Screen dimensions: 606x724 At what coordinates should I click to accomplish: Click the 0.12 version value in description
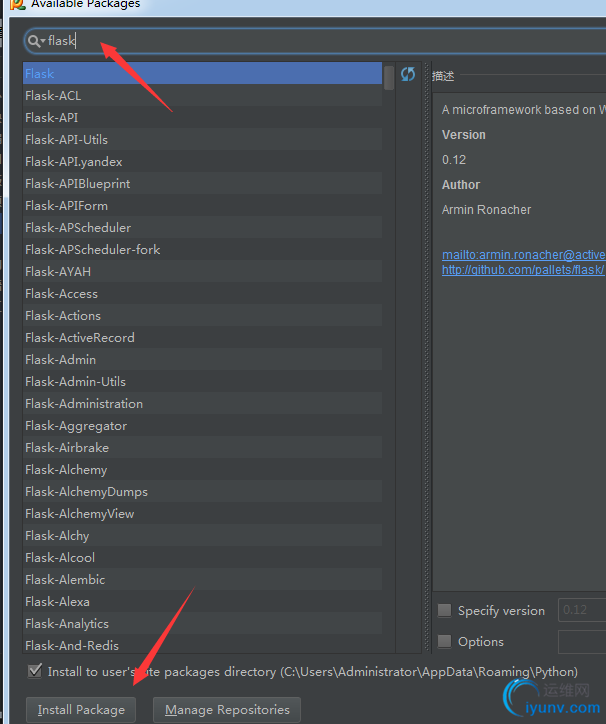click(x=454, y=160)
